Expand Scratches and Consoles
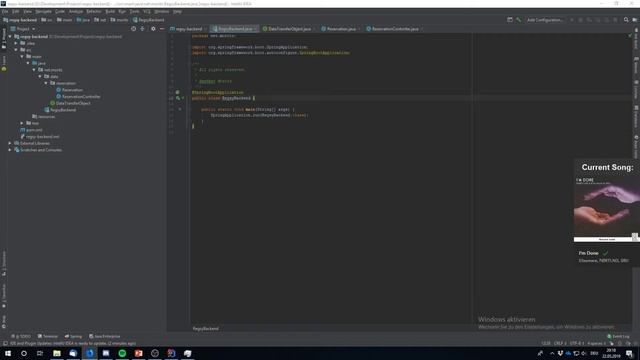The image size is (640, 360). (10, 150)
